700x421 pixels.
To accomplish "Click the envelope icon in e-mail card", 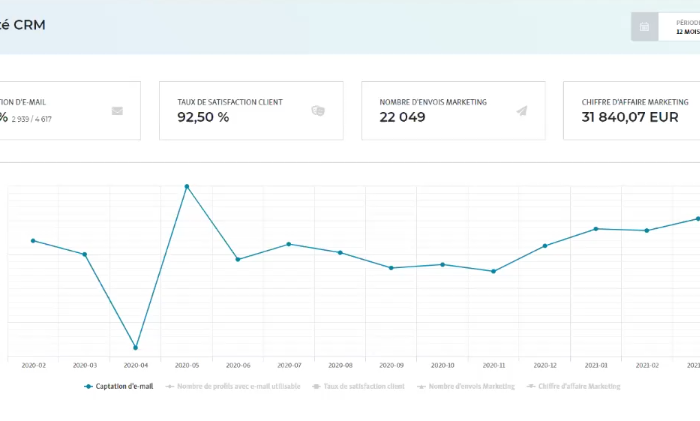I will point(117,111).
